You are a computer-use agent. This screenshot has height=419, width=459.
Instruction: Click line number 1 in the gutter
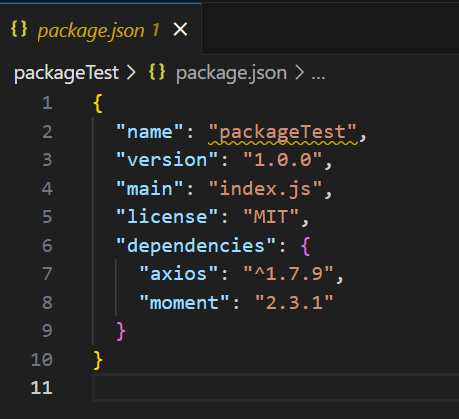coord(47,103)
